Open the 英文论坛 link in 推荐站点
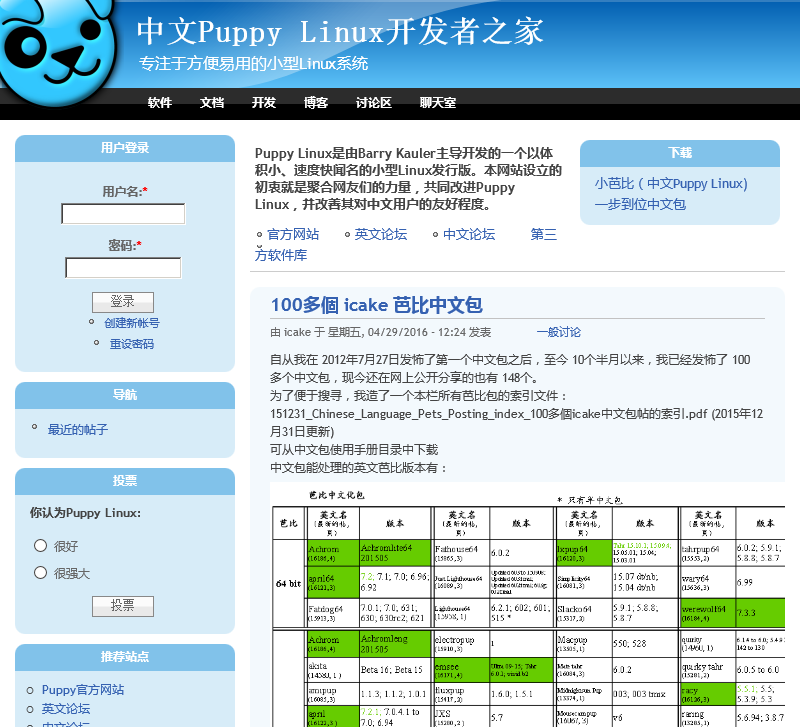Screen dimensions: 800x727 click(66, 709)
